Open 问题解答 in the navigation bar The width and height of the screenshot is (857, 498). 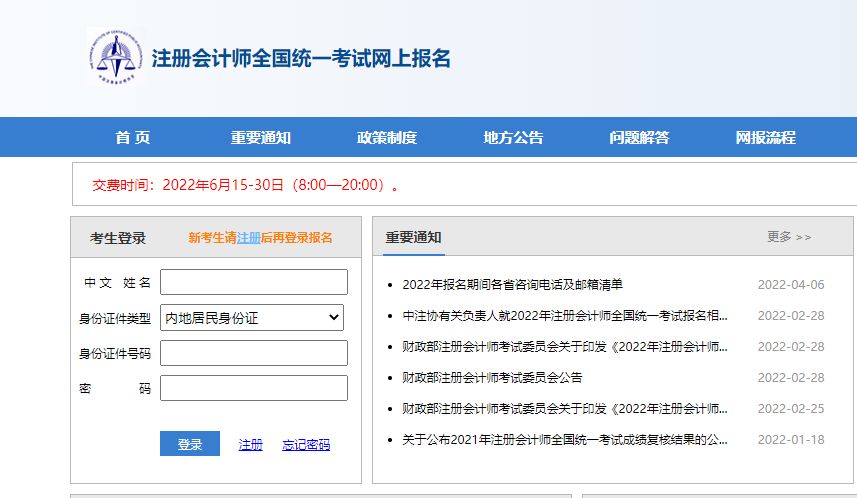(639, 138)
